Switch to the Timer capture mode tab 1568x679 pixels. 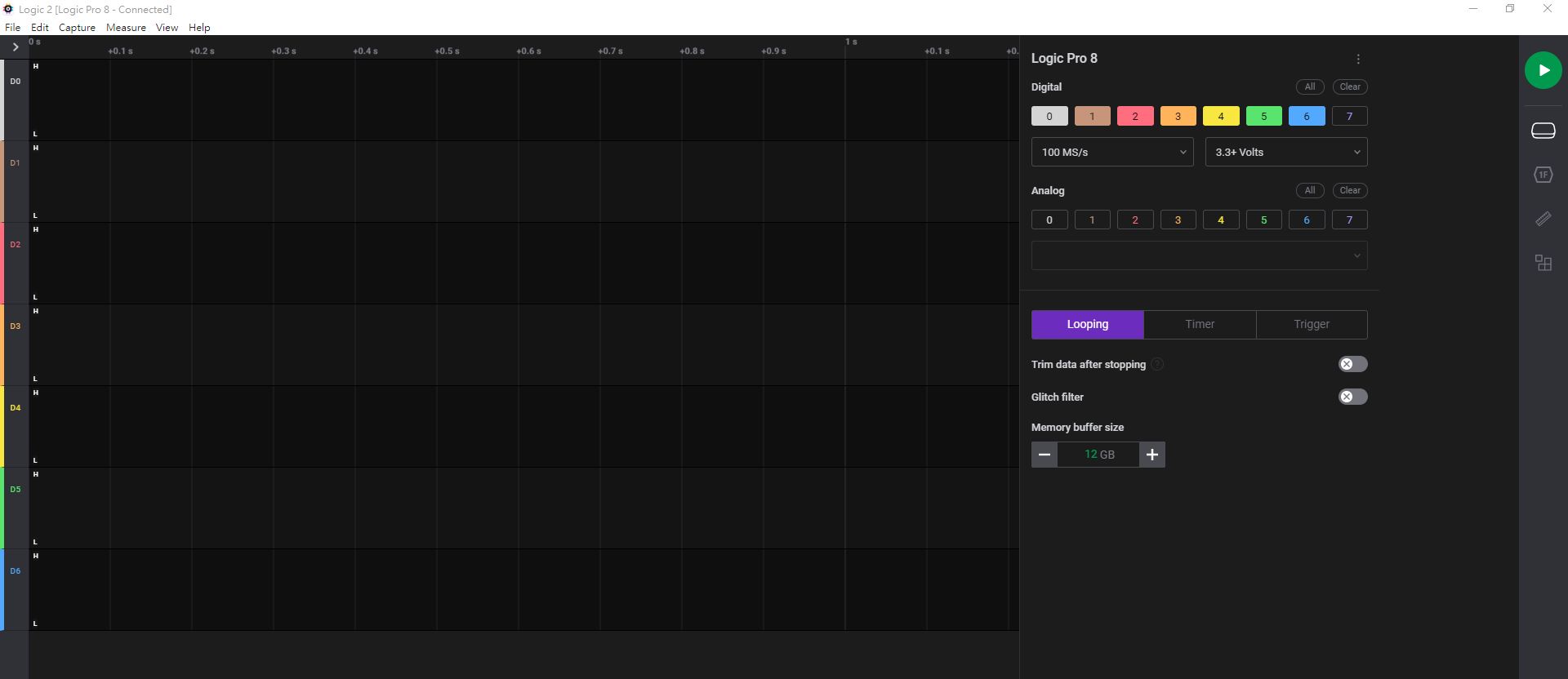click(1200, 324)
